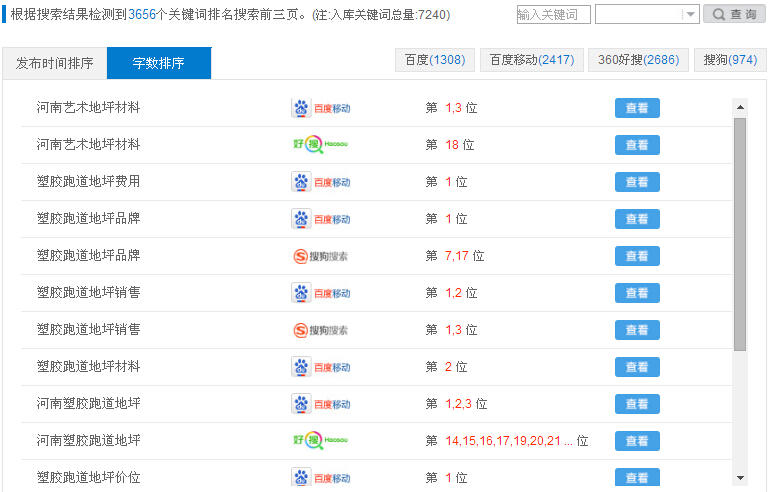
Task: Click rank text 14,15,16,17,19,20,21
Action: 503,441
